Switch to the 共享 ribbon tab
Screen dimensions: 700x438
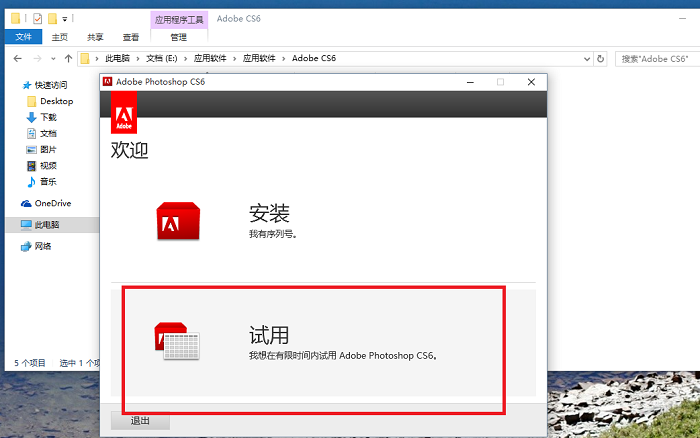[x=95, y=37]
